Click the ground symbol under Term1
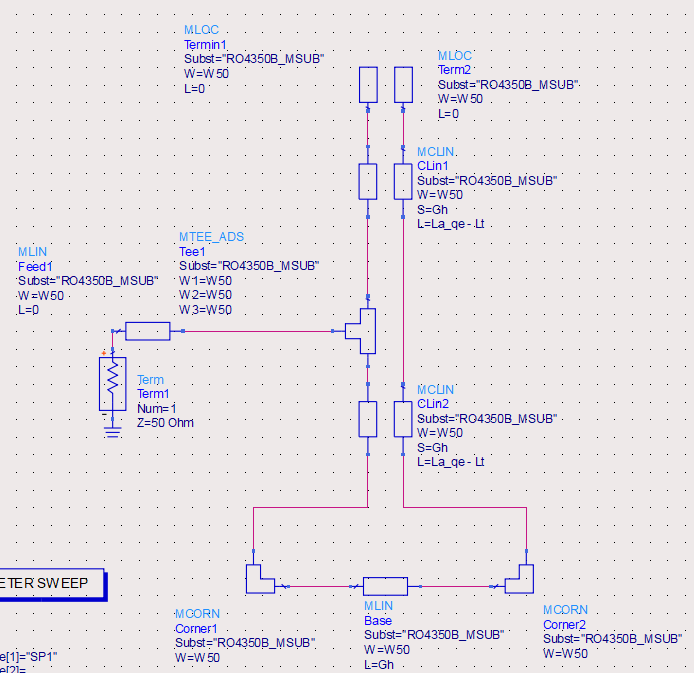The image size is (694, 673). click(112, 432)
